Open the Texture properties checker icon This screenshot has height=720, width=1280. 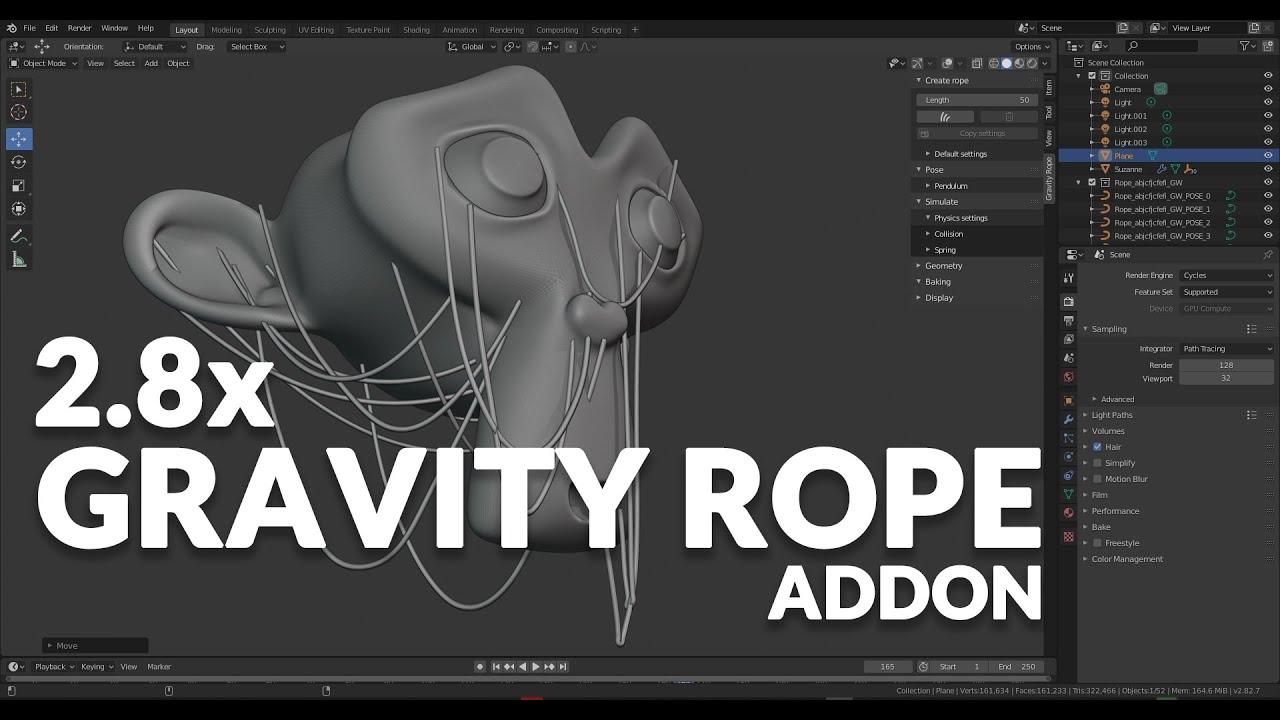[x=1068, y=537]
